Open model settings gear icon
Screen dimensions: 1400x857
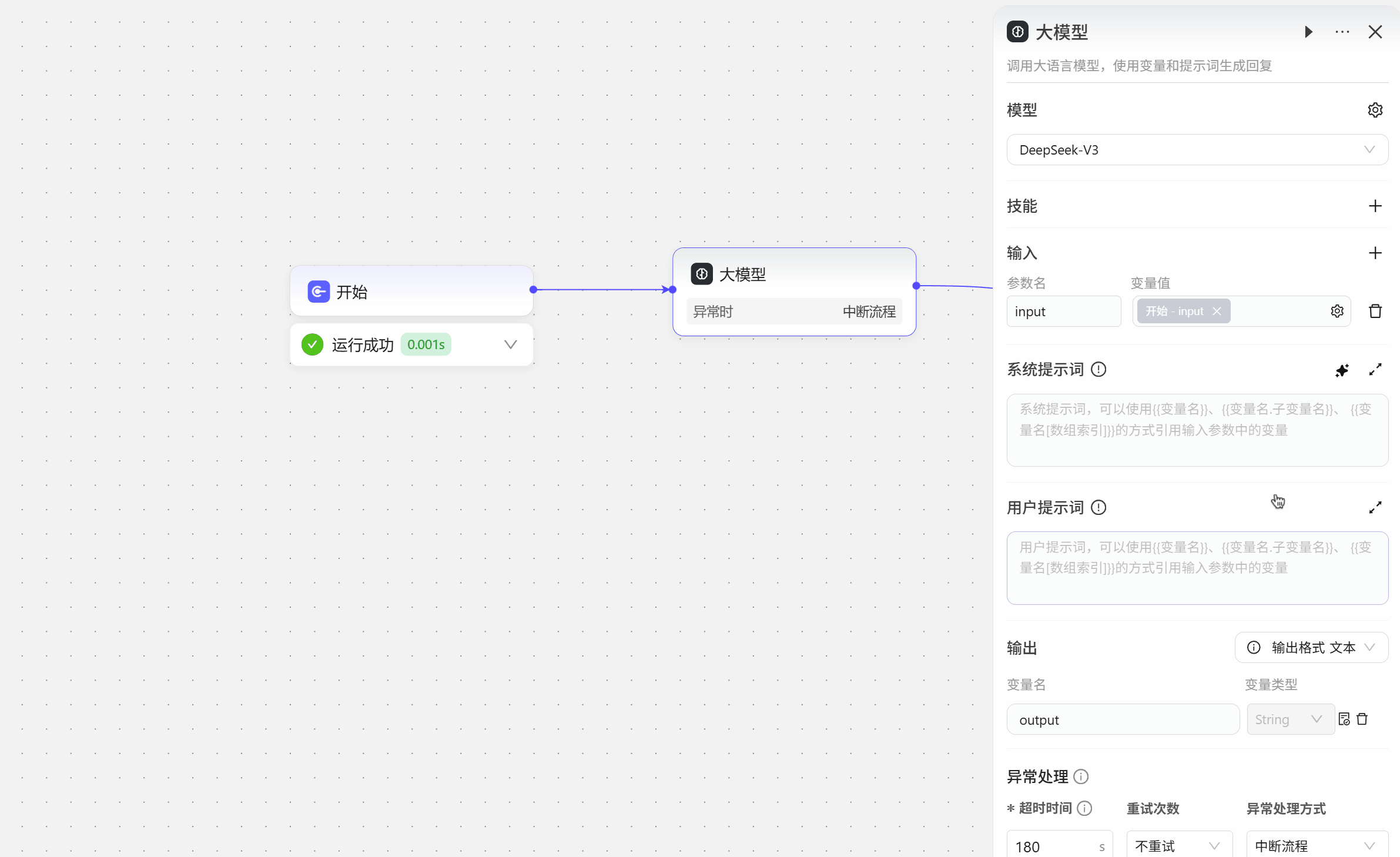click(1375, 110)
